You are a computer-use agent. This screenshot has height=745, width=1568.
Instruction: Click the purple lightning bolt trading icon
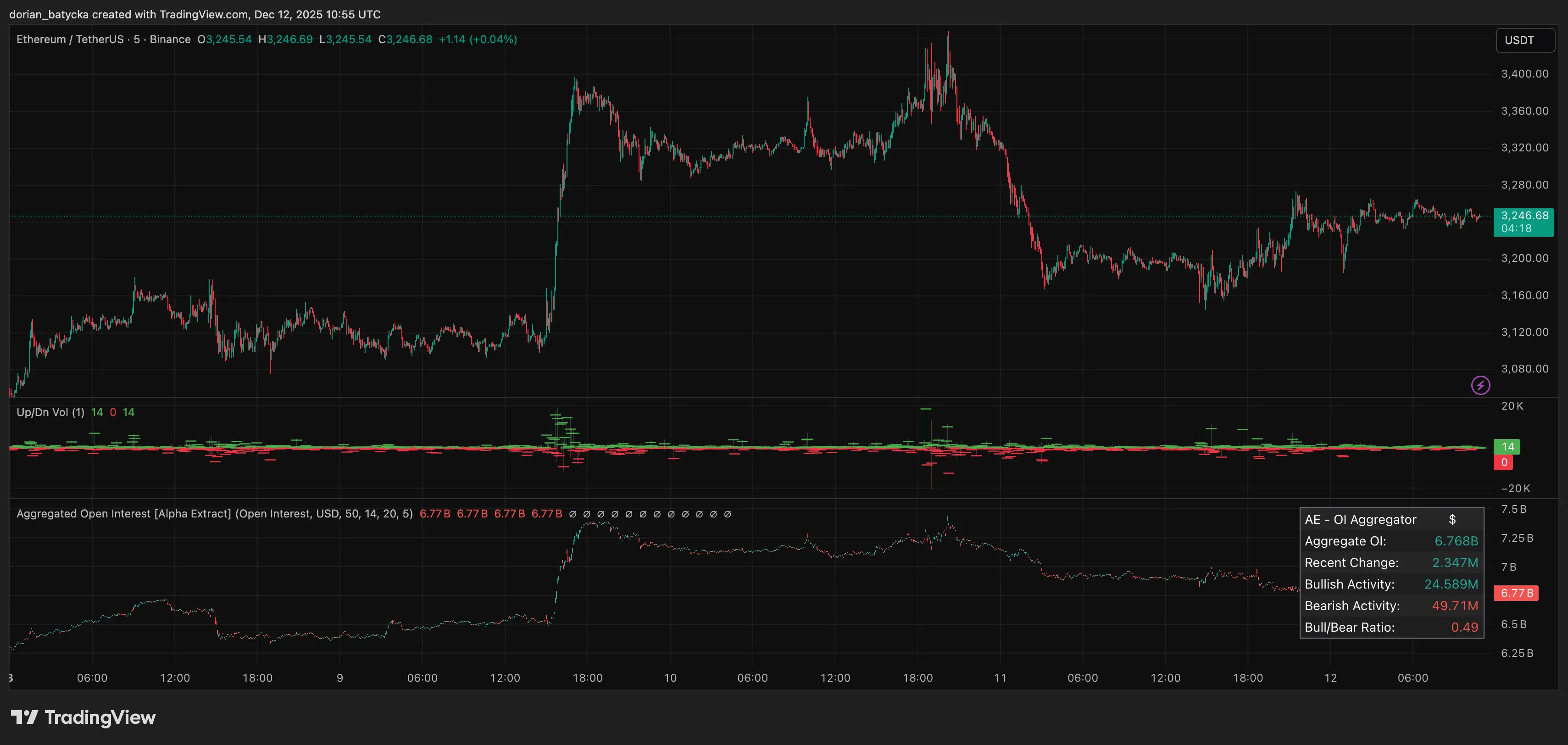click(1482, 385)
